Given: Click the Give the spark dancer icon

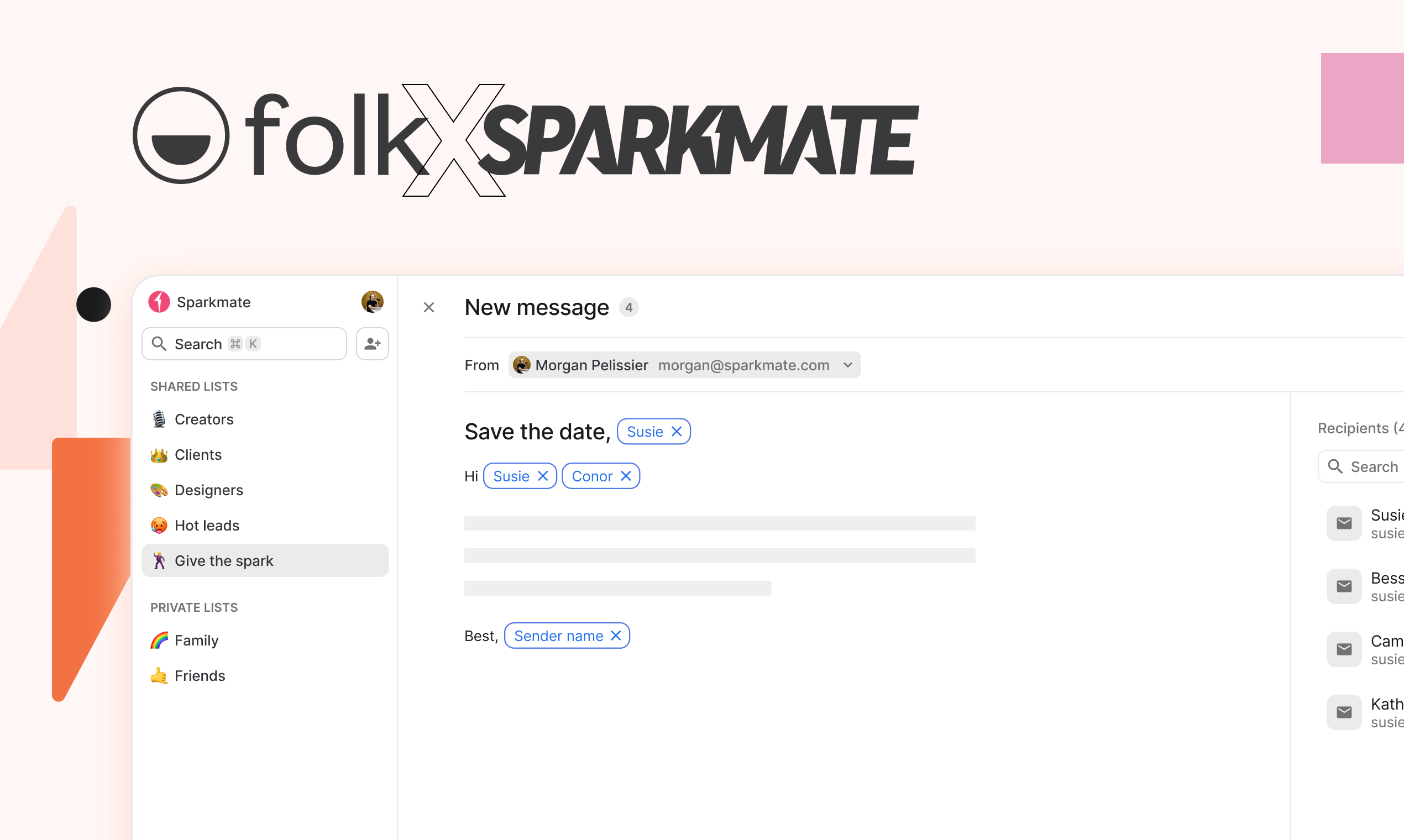Looking at the screenshot, I should 159,560.
